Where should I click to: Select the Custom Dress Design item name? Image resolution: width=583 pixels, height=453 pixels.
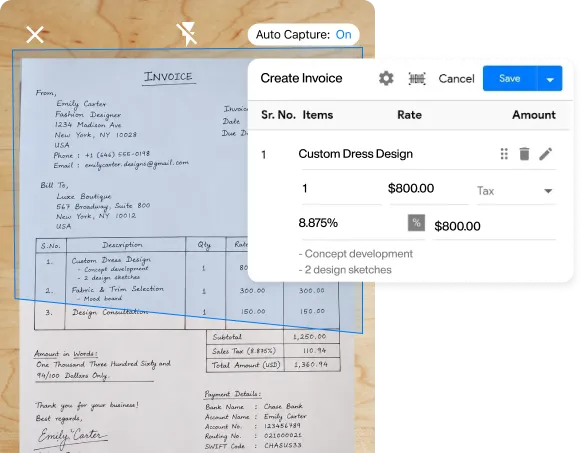click(x=355, y=154)
